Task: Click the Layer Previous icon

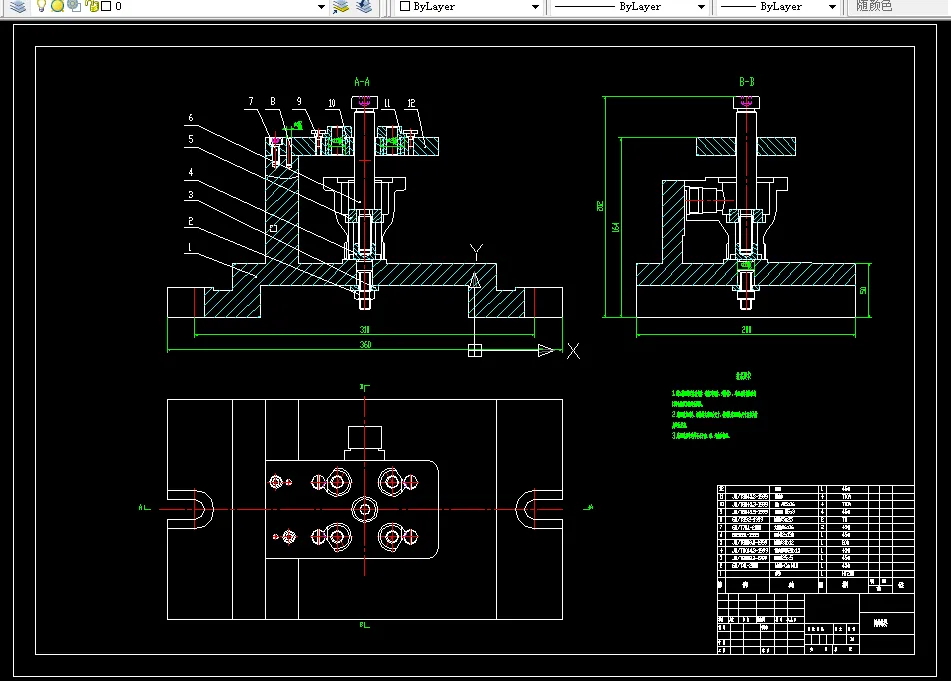Action: pos(364,6)
